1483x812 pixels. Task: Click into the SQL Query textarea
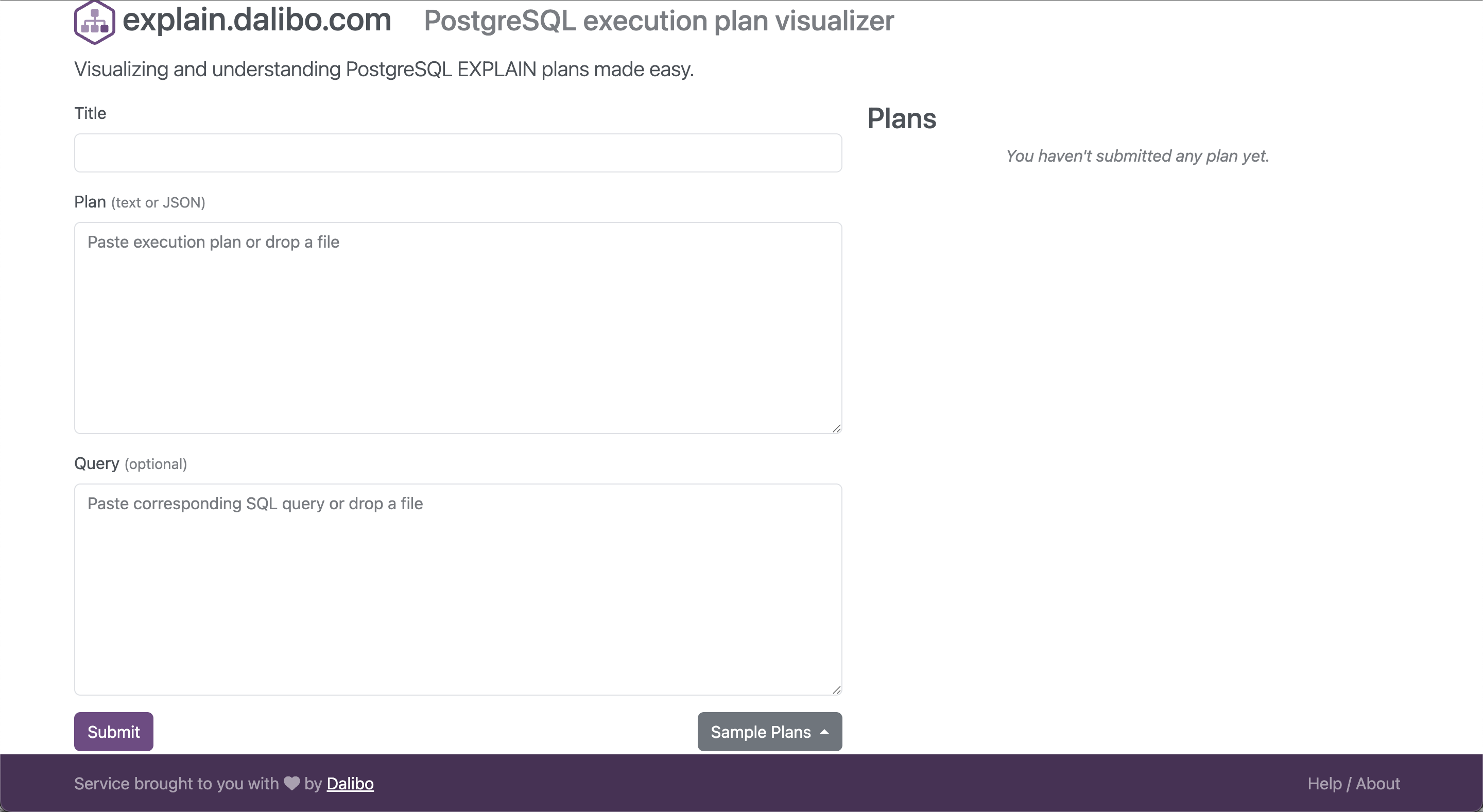click(458, 589)
